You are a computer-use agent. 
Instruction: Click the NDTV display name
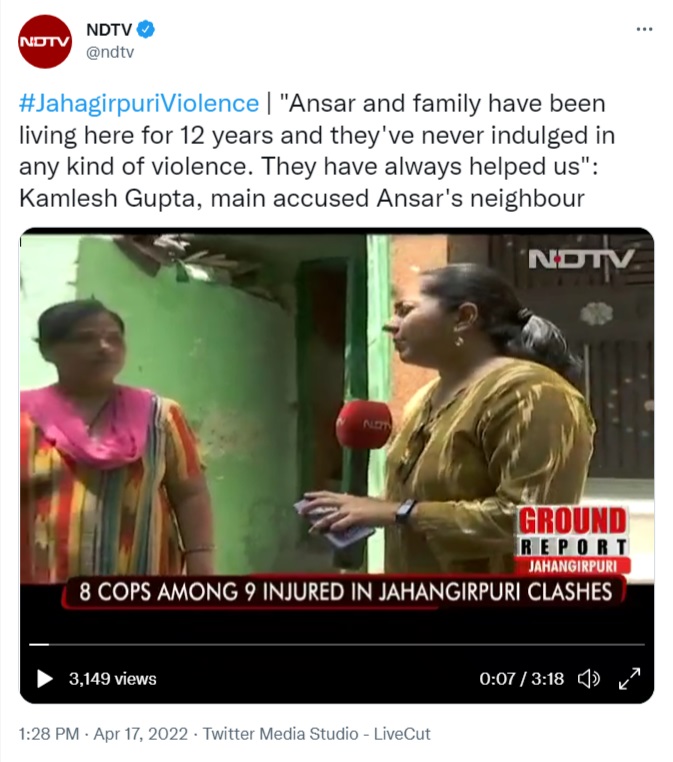tap(109, 30)
